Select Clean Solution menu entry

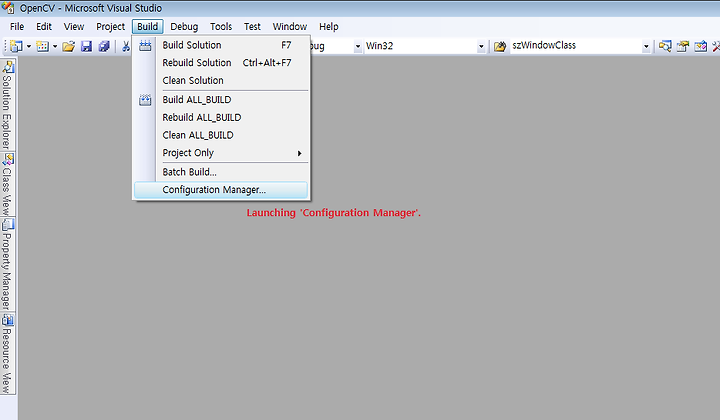coord(221,80)
